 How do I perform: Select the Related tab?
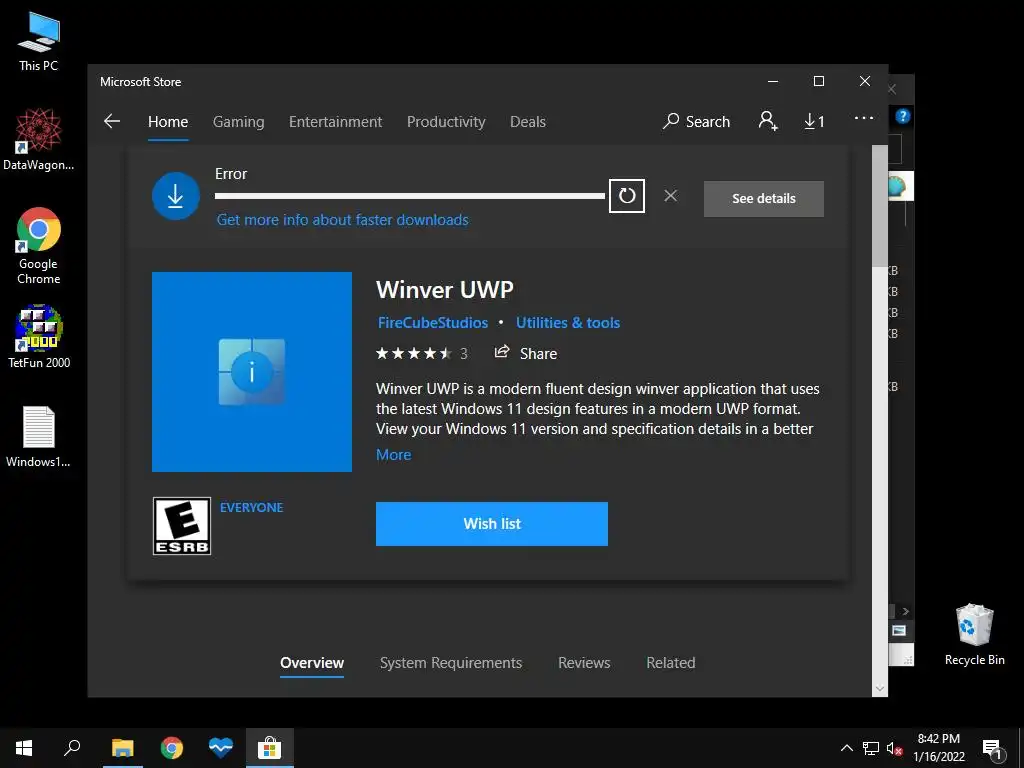pos(671,663)
